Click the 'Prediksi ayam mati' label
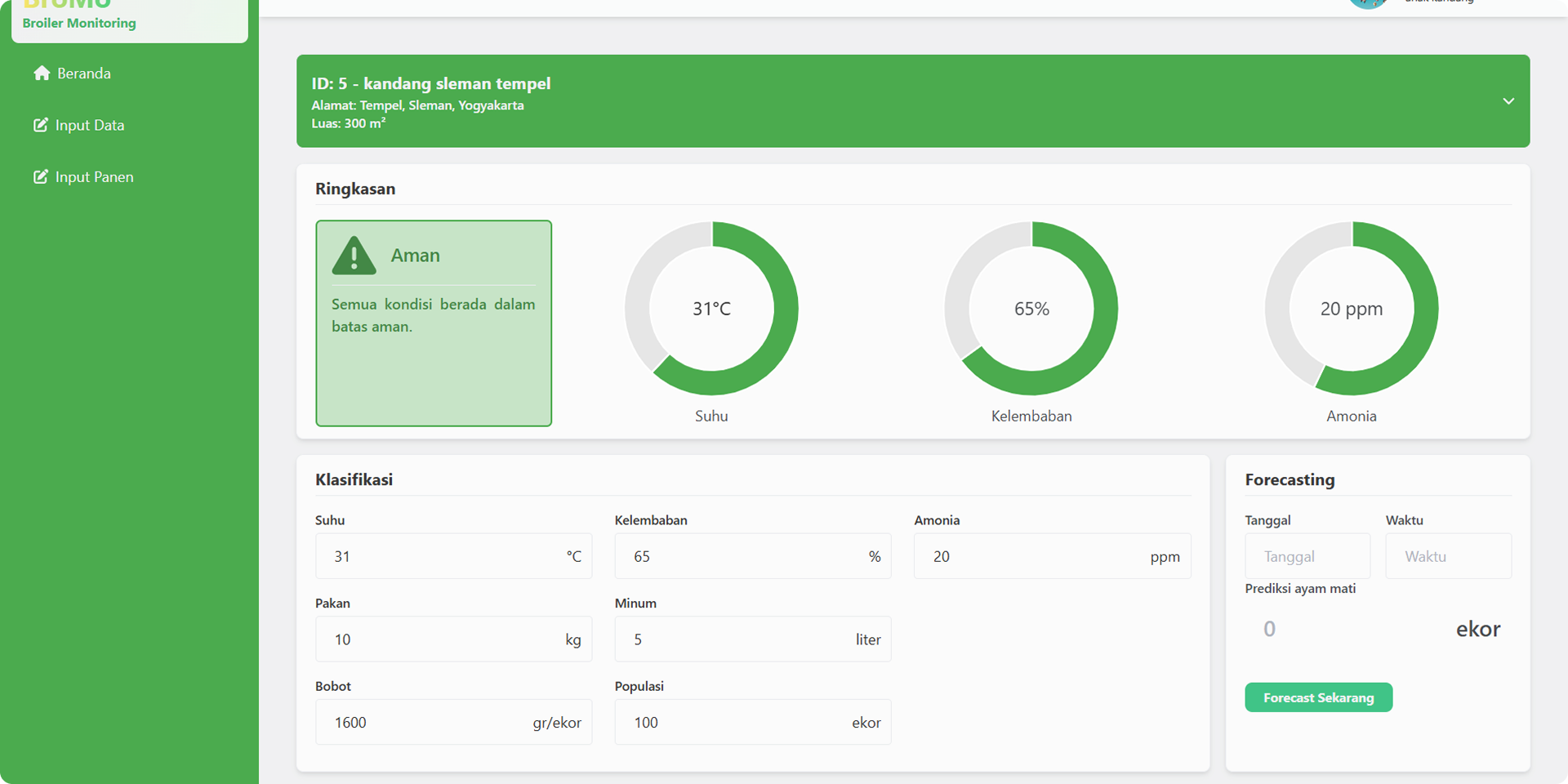This screenshot has height=784, width=1568. click(x=1300, y=589)
